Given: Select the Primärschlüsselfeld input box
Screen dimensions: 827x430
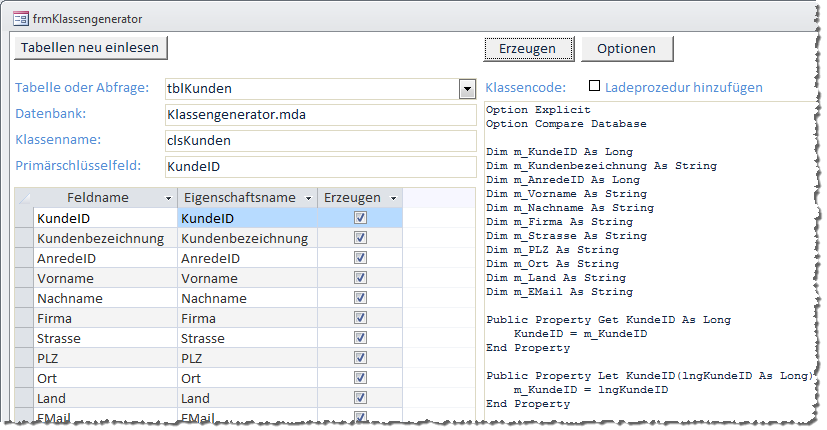Looking at the screenshot, I should [319, 167].
